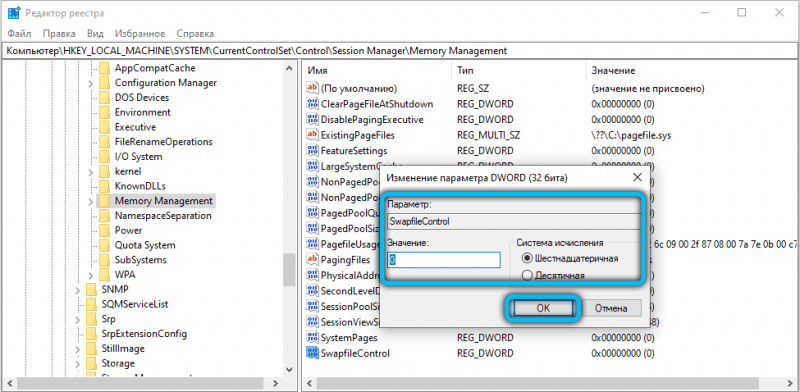Screen dimensions: 800x392
Task: Expand the kernel key
Action: point(90,172)
